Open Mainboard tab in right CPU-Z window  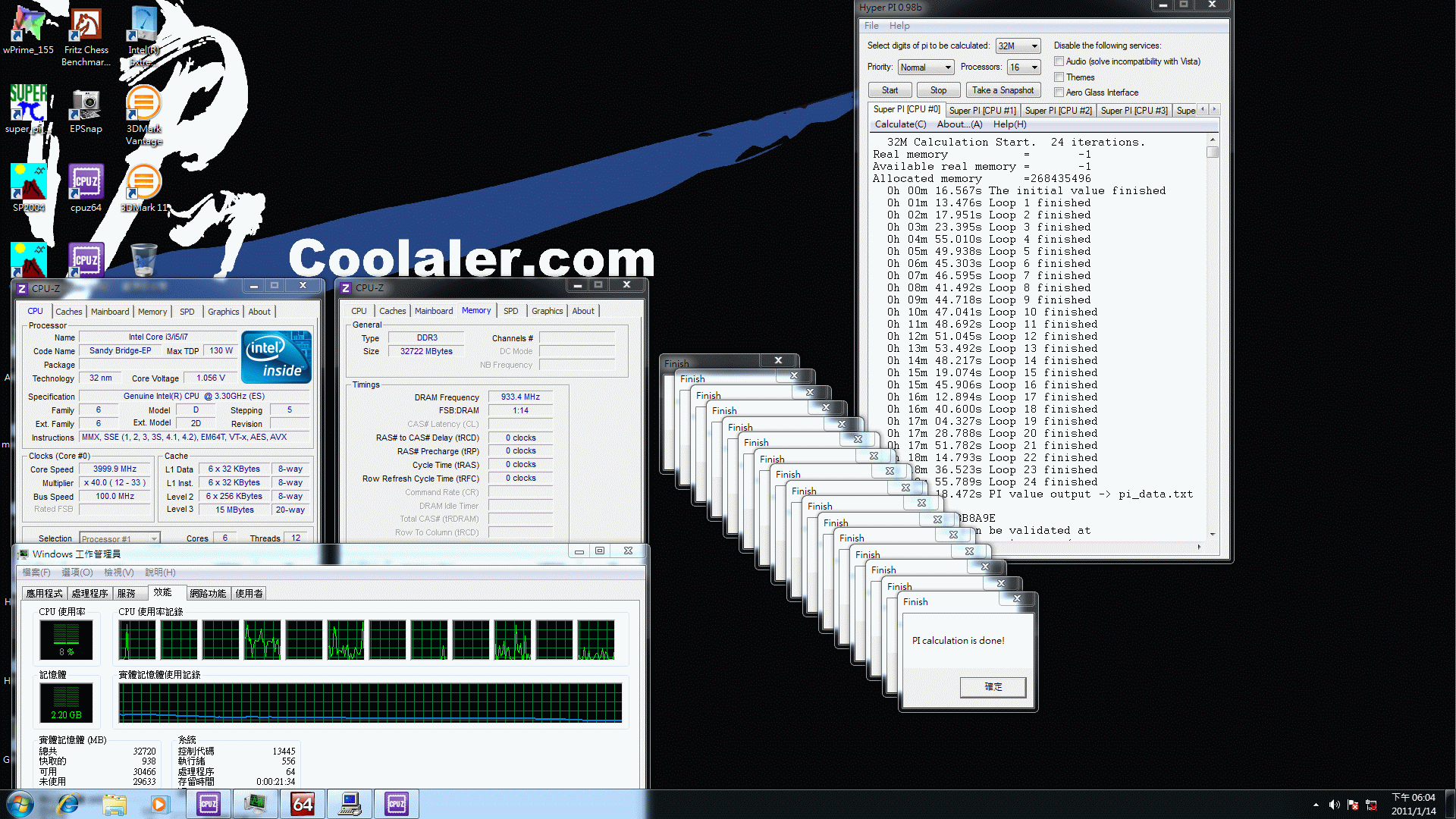pyautogui.click(x=434, y=311)
